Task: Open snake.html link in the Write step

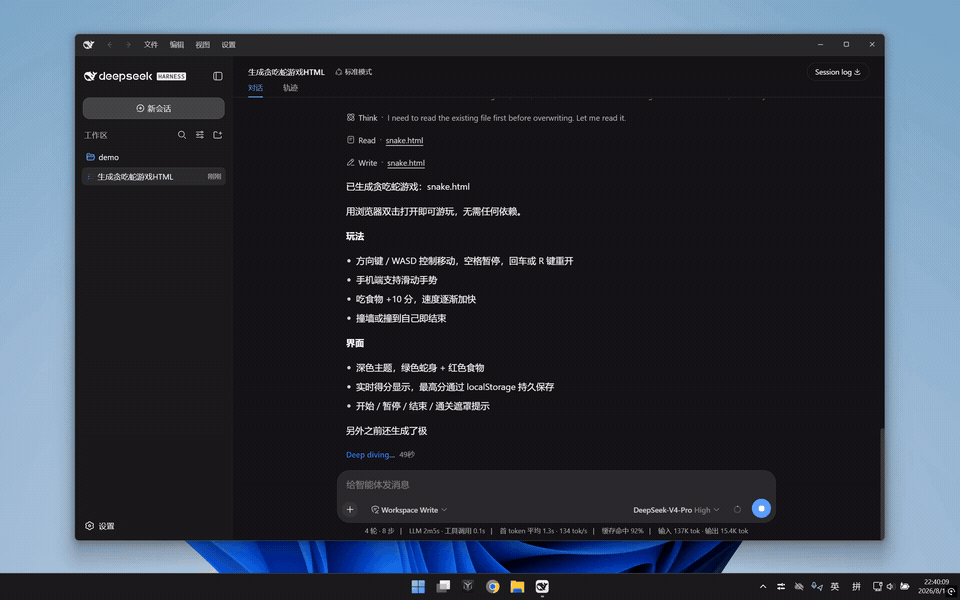Action: [x=406, y=163]
